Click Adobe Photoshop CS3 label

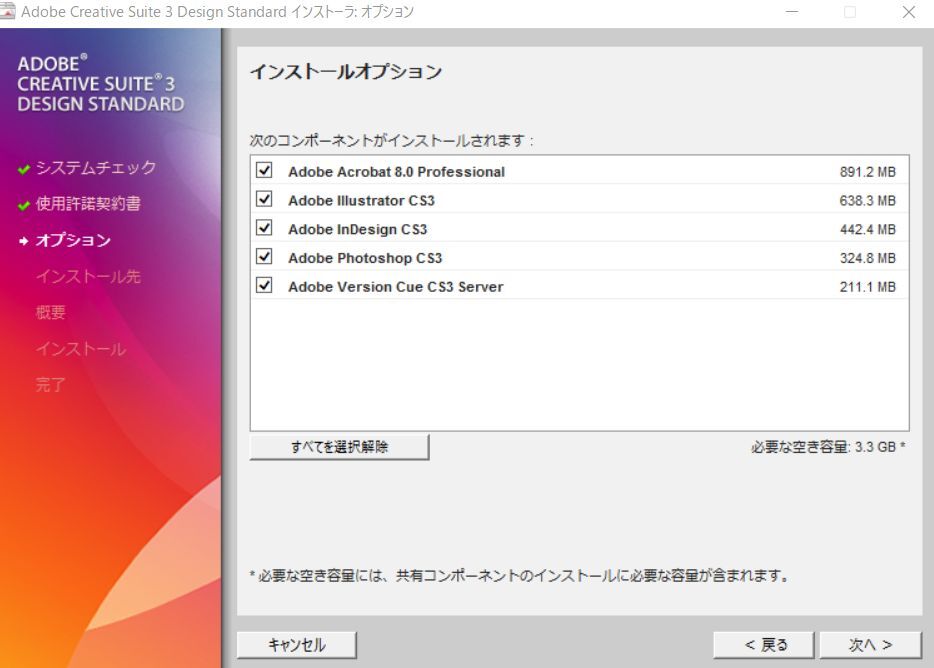[365, 258]
